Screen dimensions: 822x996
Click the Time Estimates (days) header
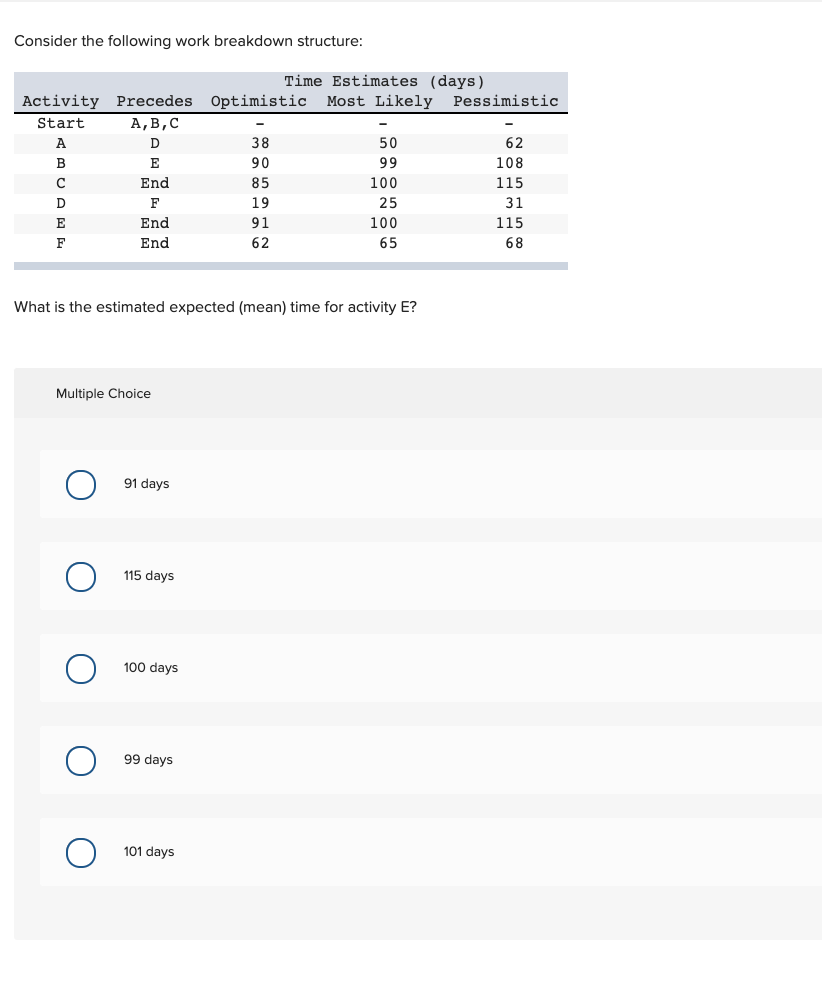(384, 81)
